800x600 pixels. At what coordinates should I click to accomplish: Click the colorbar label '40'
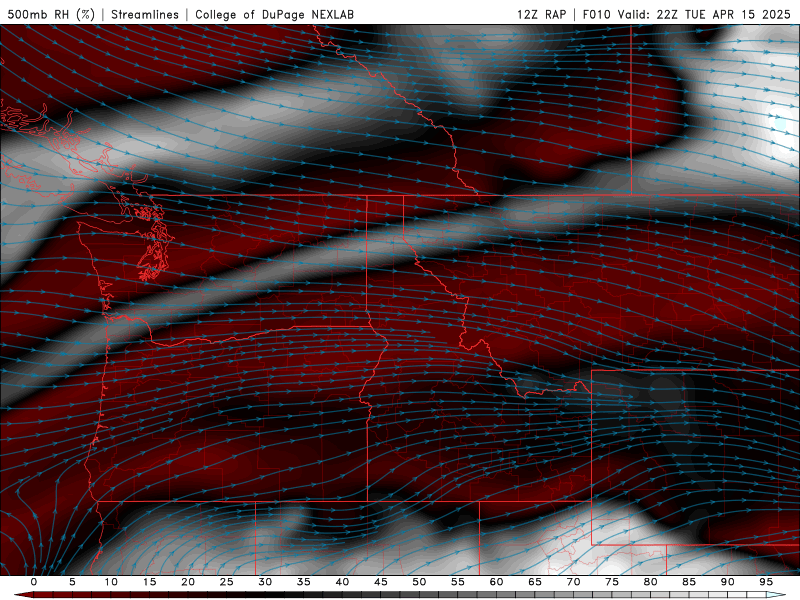click(x=342, y=582)
